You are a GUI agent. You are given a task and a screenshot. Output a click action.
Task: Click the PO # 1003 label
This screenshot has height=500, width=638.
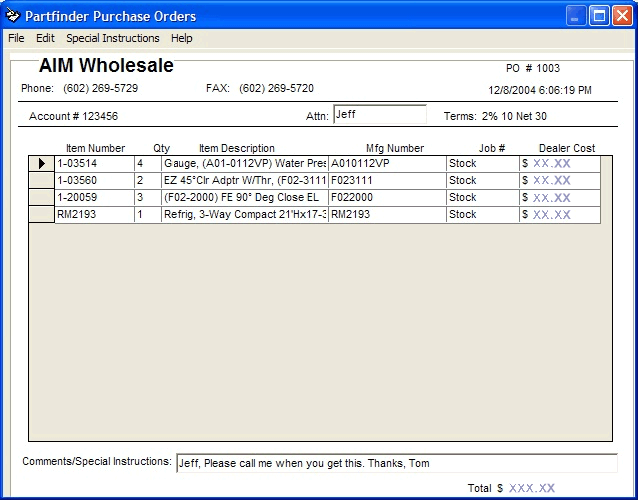[x=533, y=68]
